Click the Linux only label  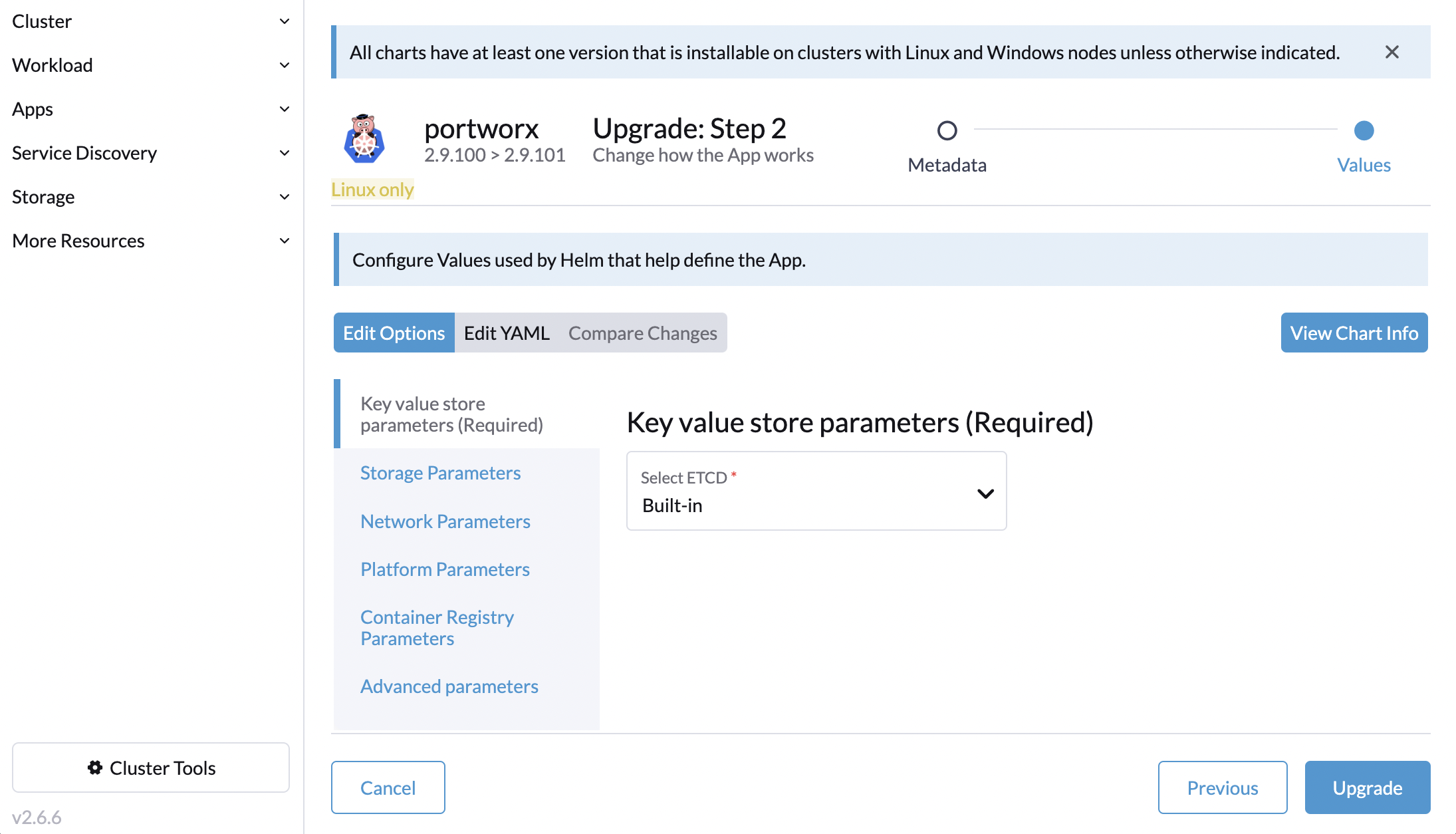(372, 190)
